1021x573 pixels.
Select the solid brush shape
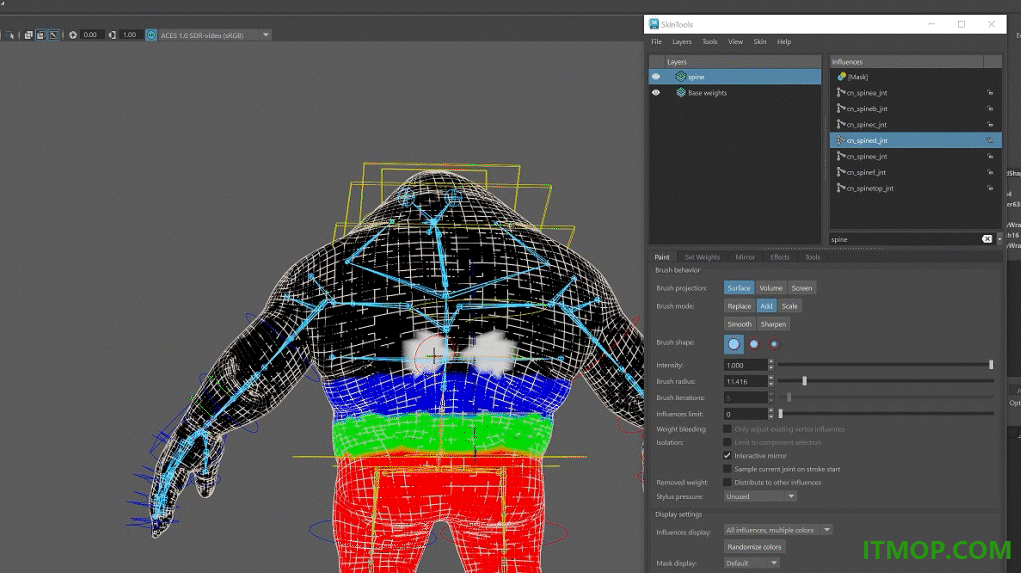(x=734, y=344)
